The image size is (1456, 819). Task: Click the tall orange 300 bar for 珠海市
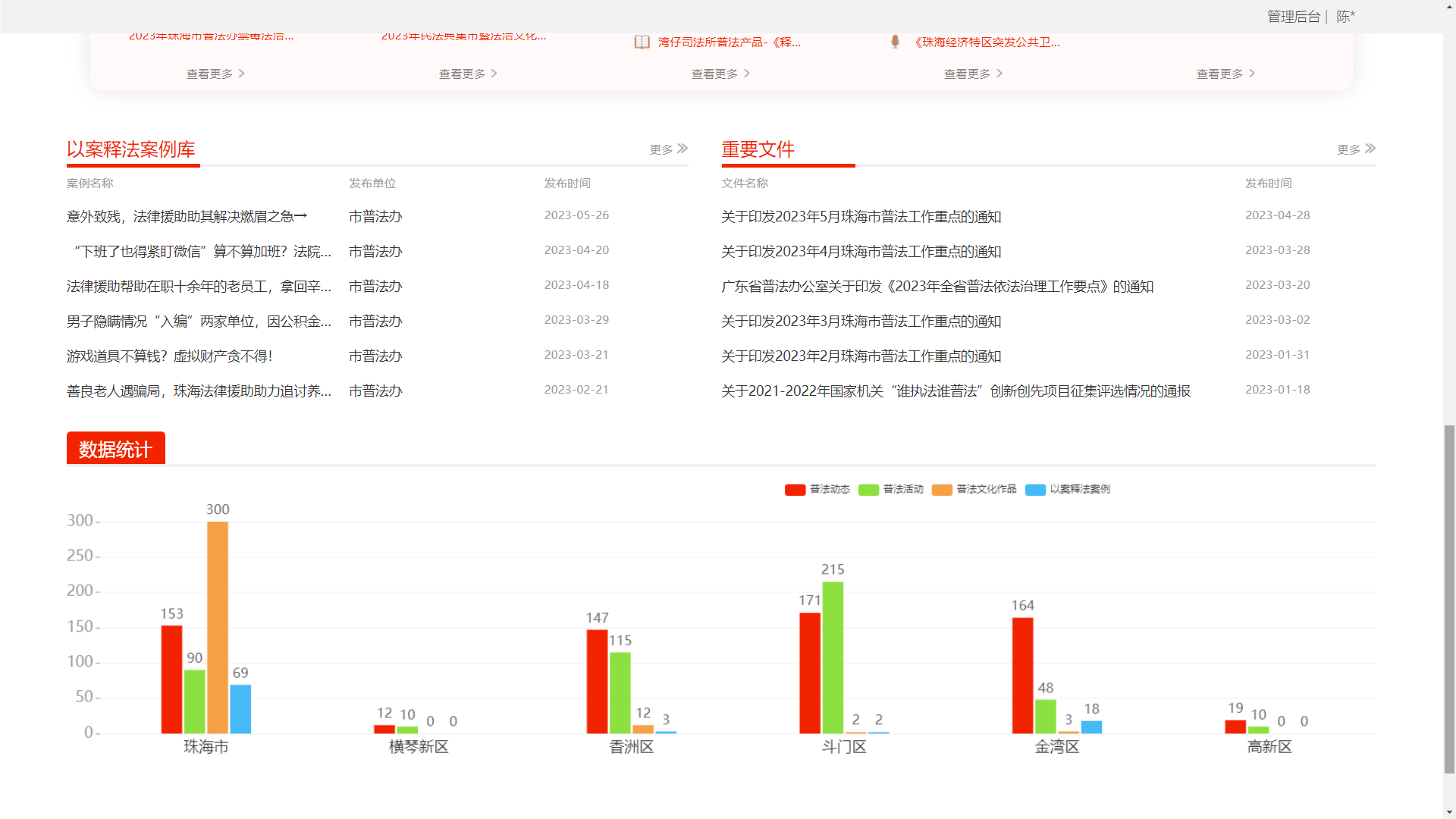click(218, 628)
